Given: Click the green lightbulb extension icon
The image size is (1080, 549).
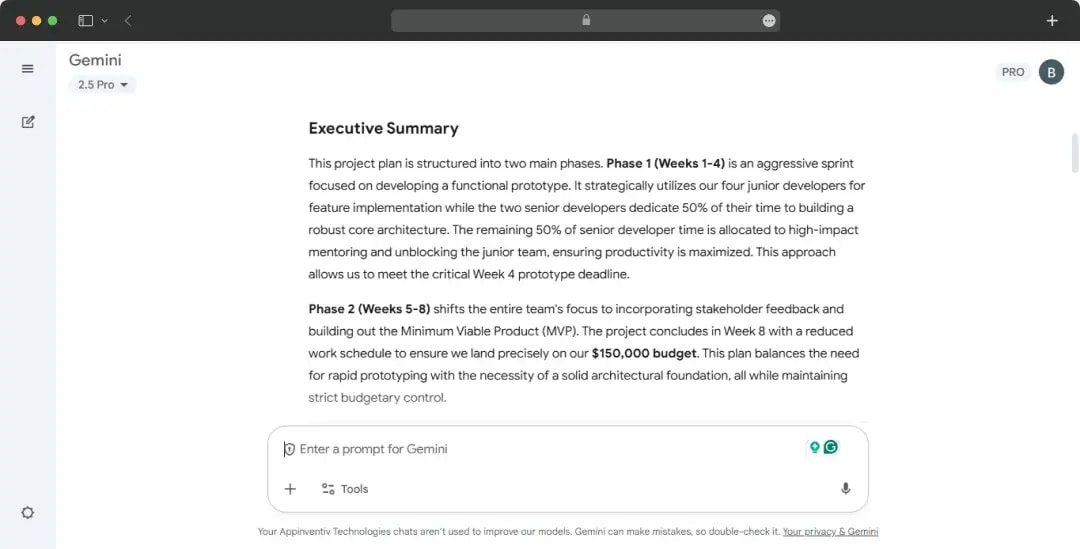Looking at the screenshot, I should 814,447.
